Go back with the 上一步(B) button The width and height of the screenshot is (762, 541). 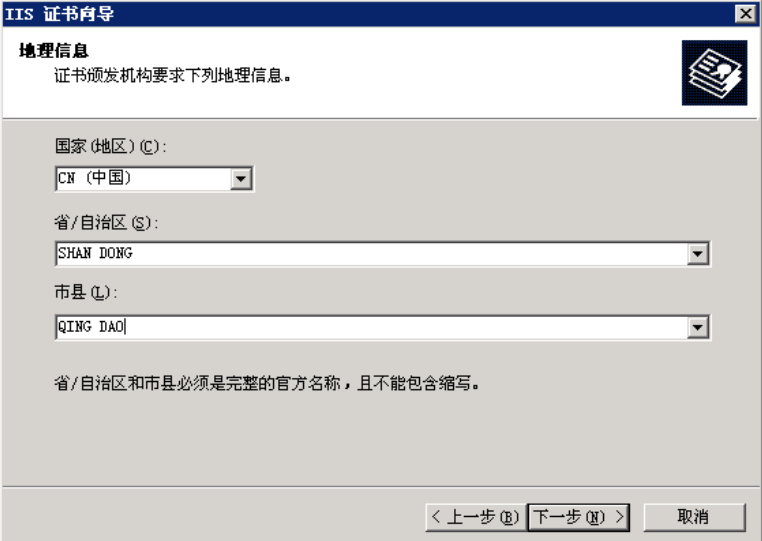(475, 517)
